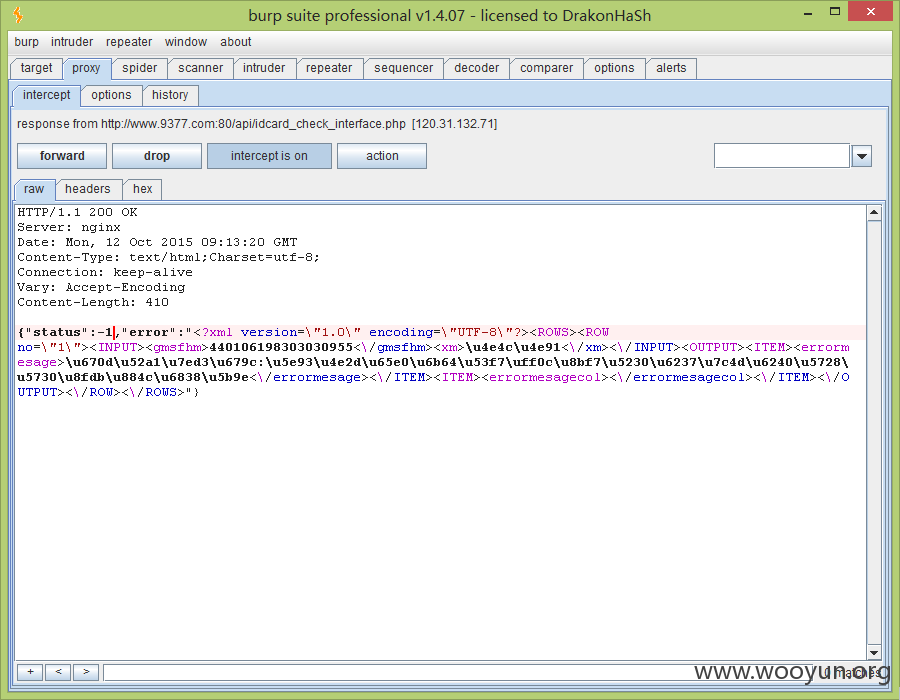Screen dimensions: 900x700
Task: Click the Server: nginx header line
Action: coord(69,227)
